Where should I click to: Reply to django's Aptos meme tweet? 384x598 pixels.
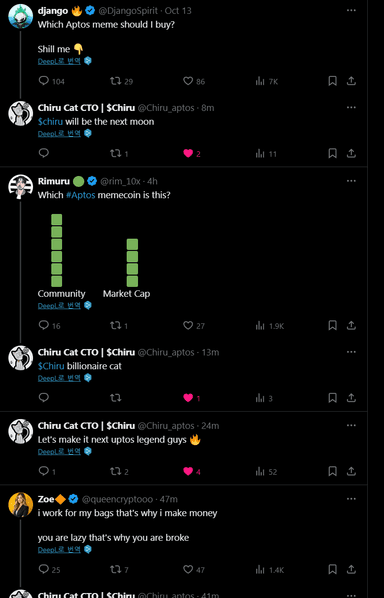pos(44,81)
